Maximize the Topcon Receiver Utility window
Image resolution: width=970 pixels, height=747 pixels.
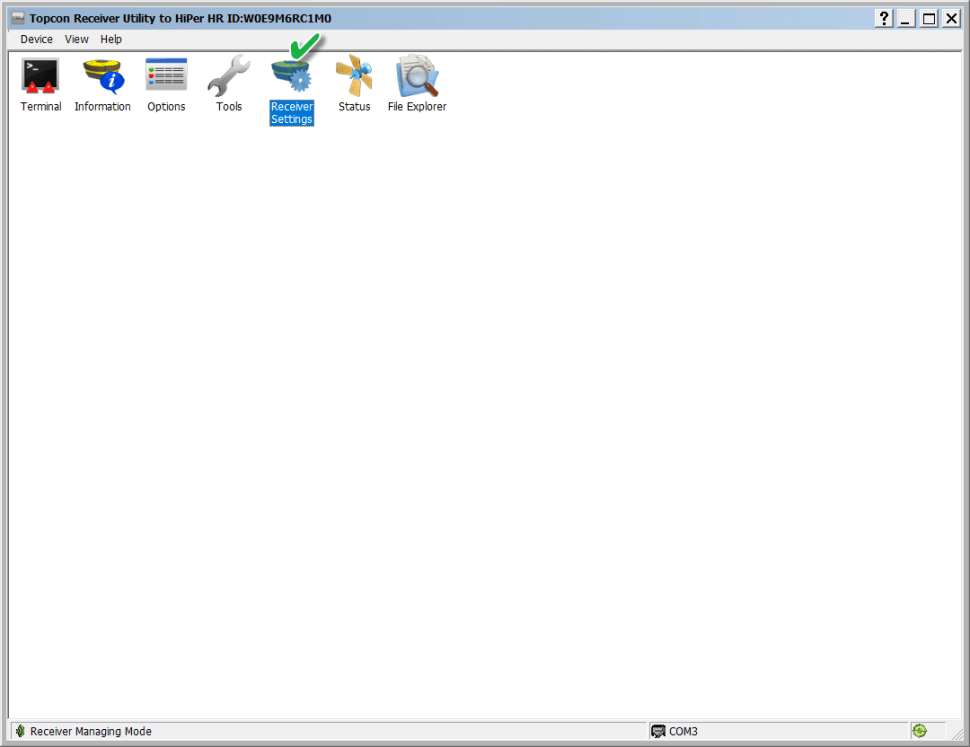coord(929,19)
